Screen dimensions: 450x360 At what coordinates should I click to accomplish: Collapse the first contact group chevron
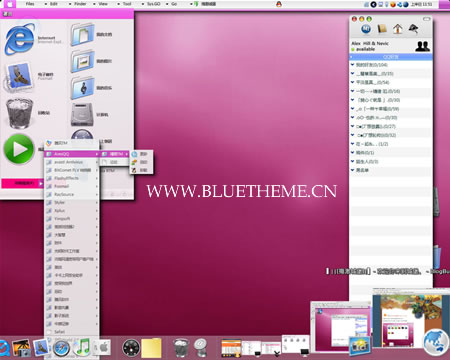click(352, 64)
